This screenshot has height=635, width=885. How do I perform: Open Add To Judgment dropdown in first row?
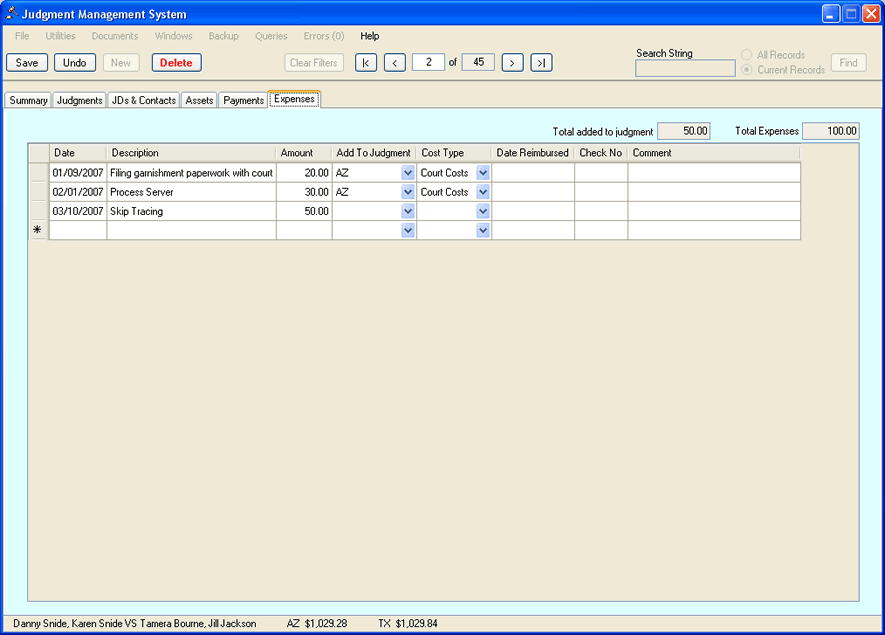tap(407, 173)
